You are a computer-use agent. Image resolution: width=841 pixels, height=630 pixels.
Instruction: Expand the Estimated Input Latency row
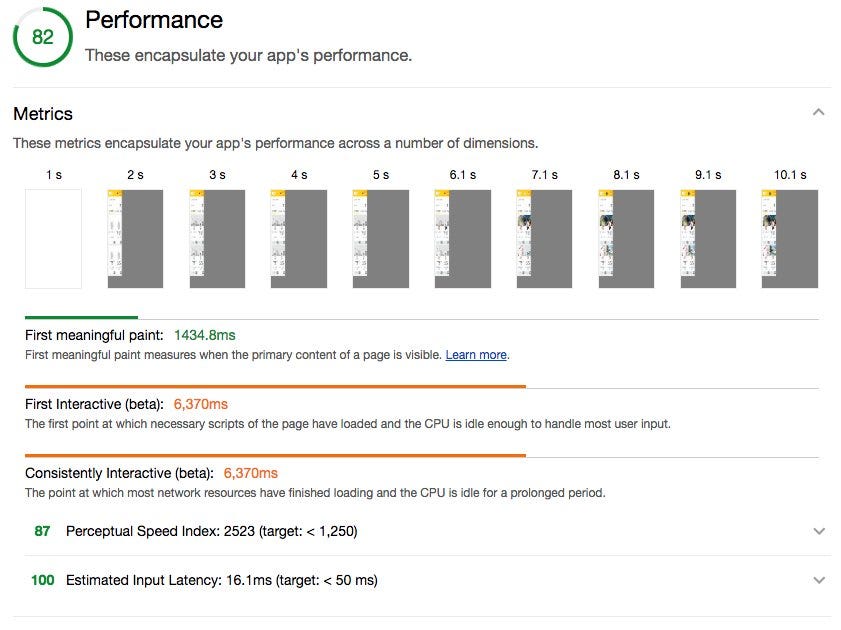(x=820, y=580)
